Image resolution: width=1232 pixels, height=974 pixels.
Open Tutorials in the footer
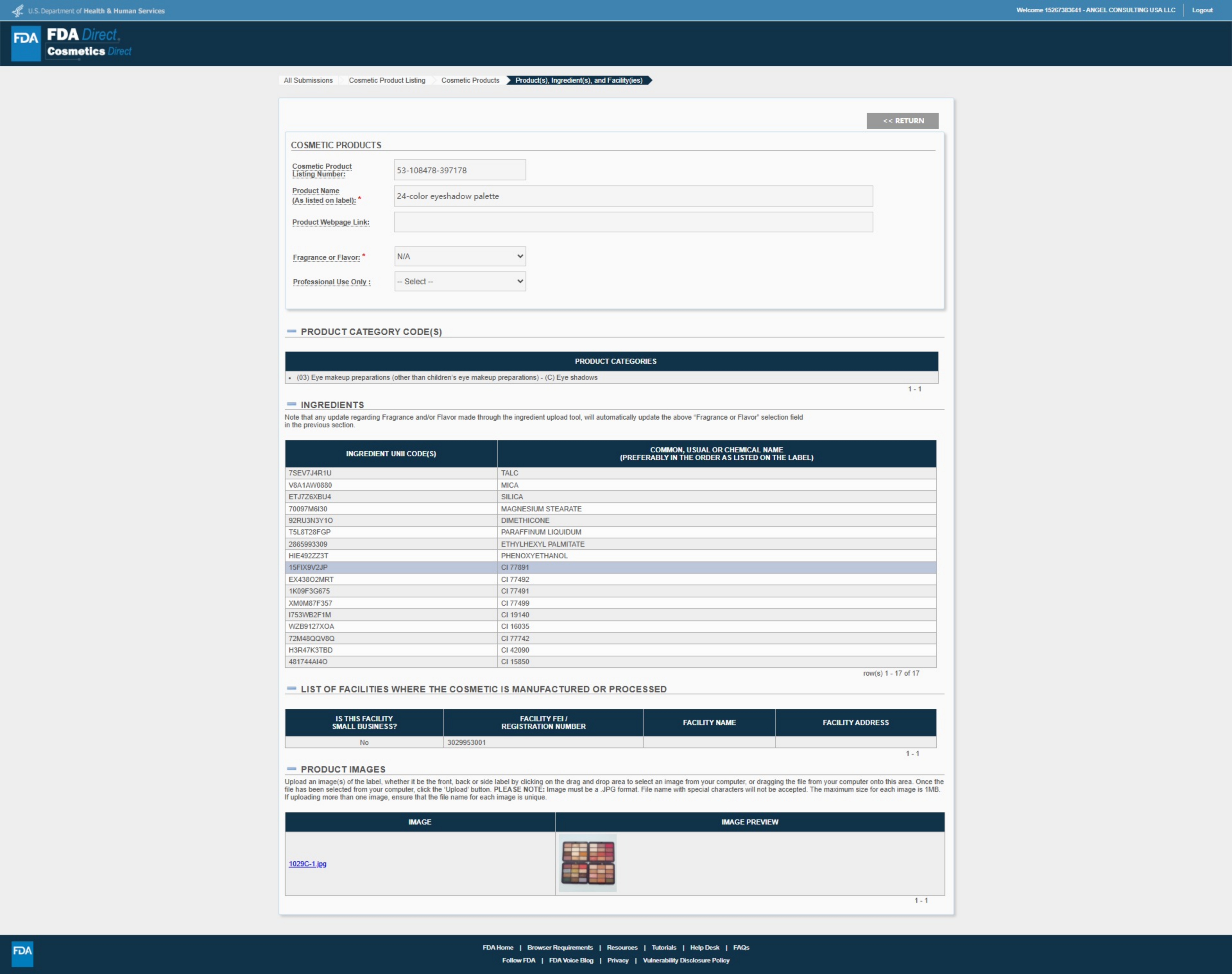point(664,947)
